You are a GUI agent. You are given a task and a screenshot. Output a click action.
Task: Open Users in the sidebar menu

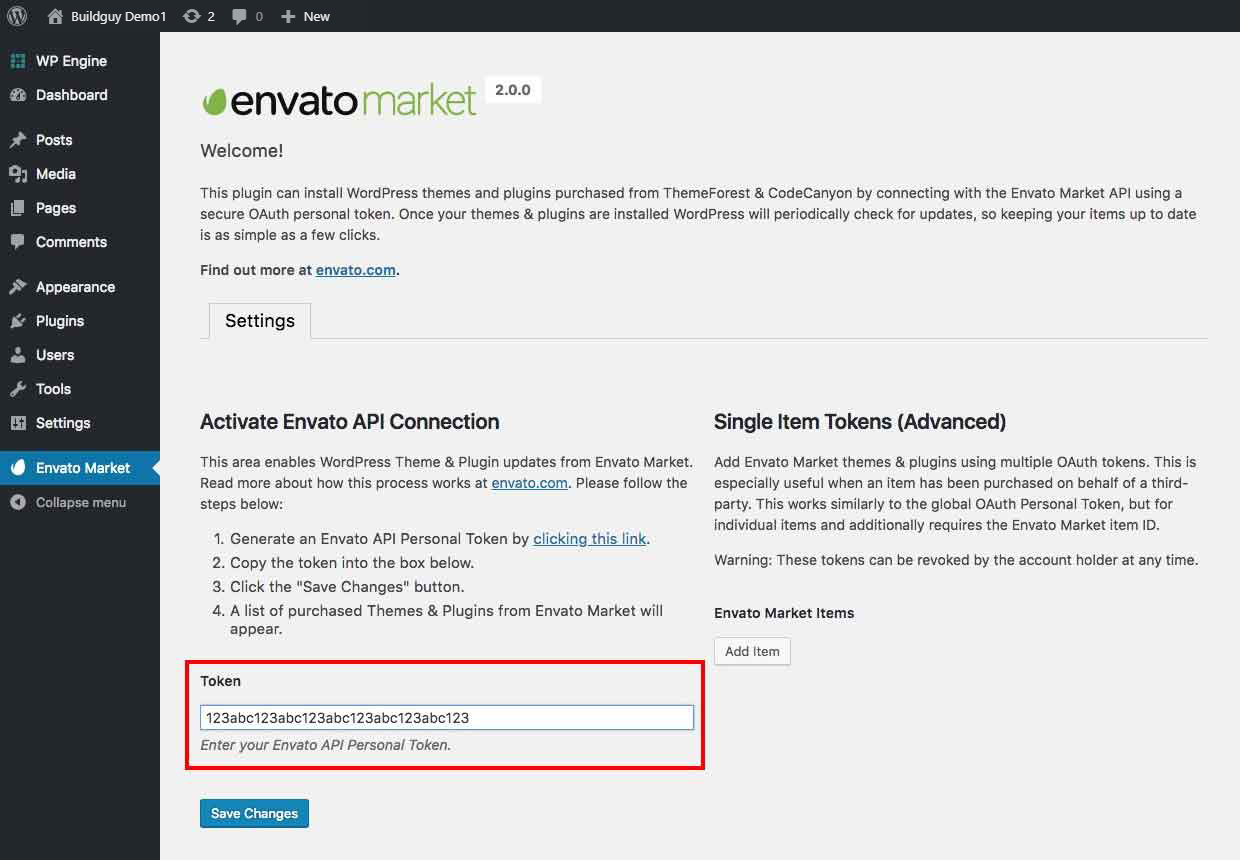[x=55, y=355]
